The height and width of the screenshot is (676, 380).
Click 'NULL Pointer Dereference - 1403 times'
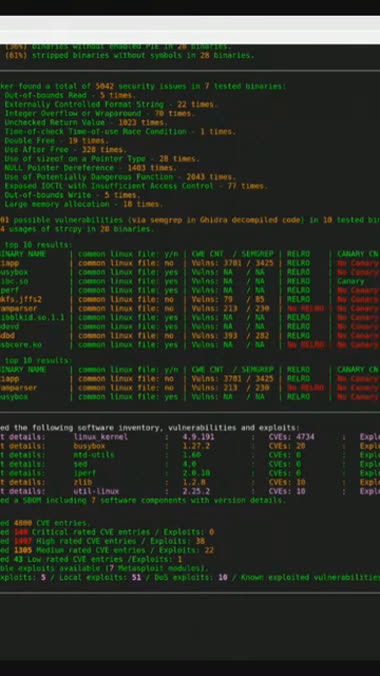click(91, 168)
